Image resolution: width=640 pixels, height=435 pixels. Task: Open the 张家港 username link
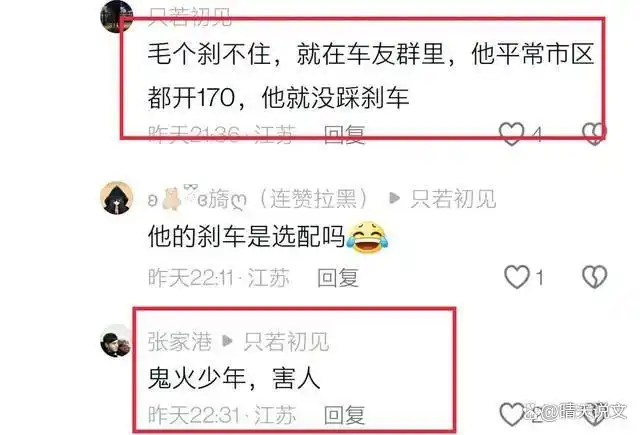click(180, 342)
